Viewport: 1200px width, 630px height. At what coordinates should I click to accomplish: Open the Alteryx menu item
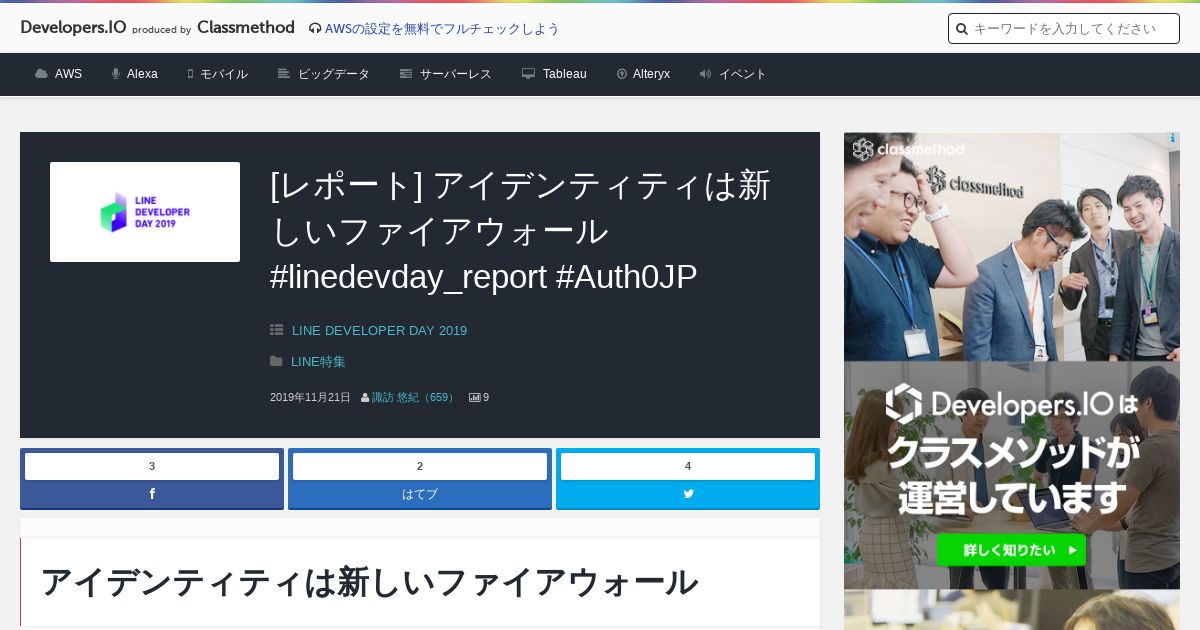pyautogui.click(x=651, y=74)
